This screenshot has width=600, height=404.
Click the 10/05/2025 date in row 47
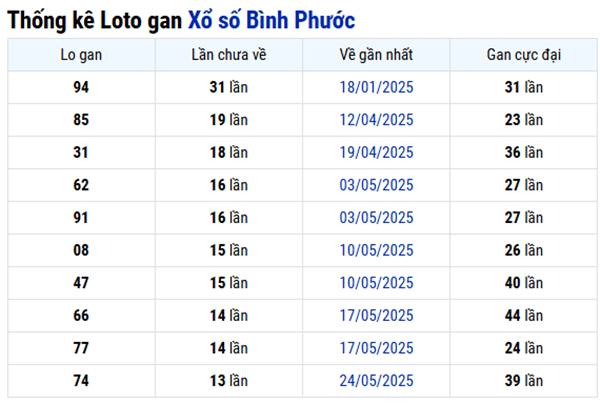click(x=376, y=283)
